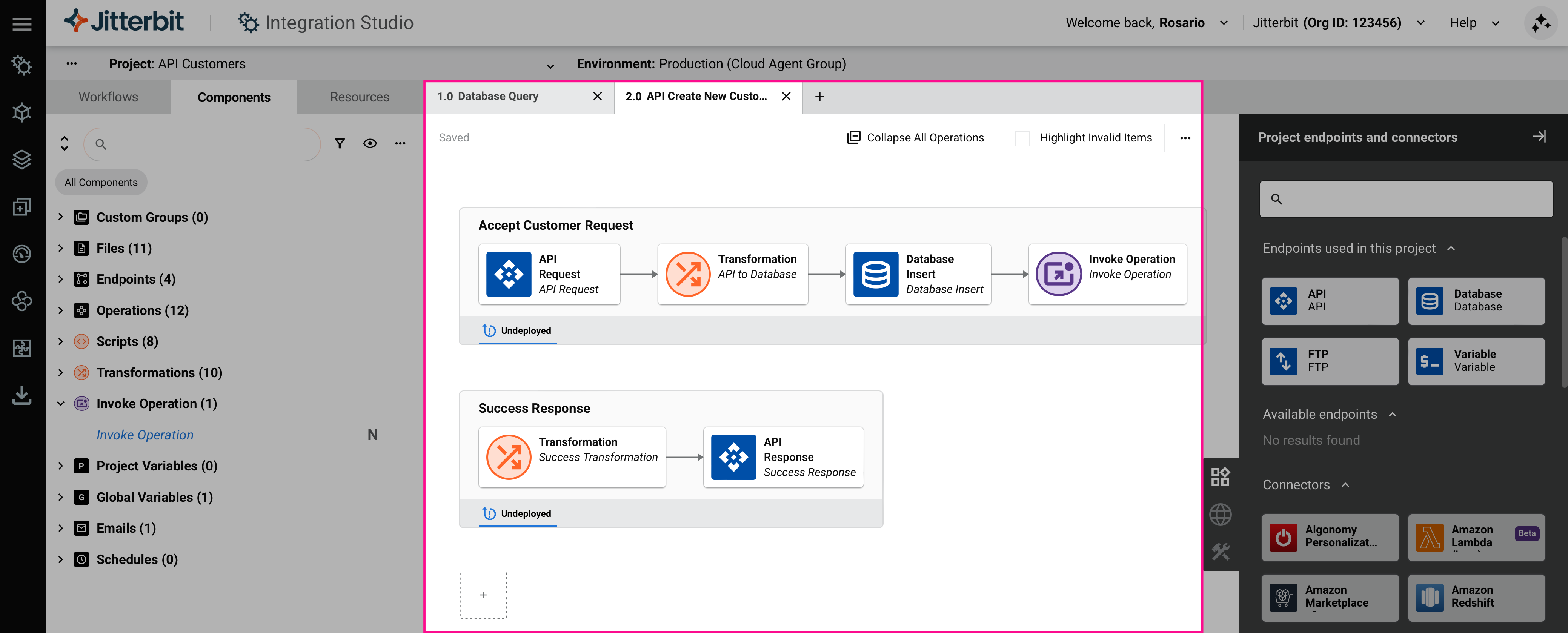Click the dashboard gauge icon in the sidebar
This screenshot has height=633, width=1568.
click(x=23, y=254)
